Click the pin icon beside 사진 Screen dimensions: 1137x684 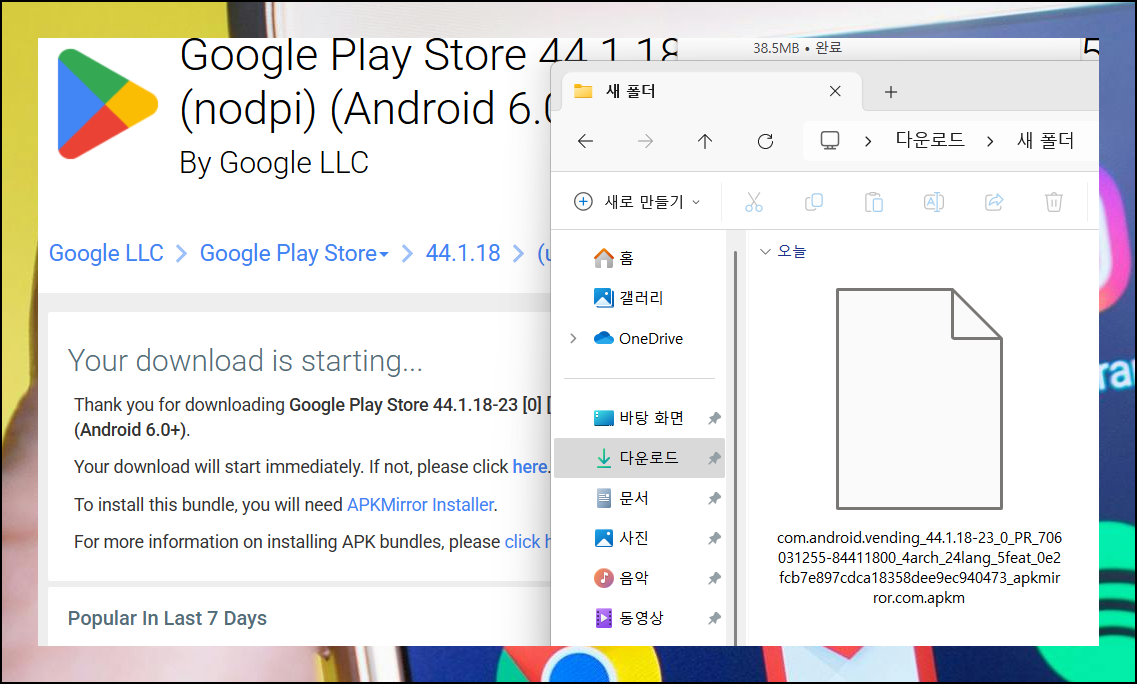click(714, 538)
